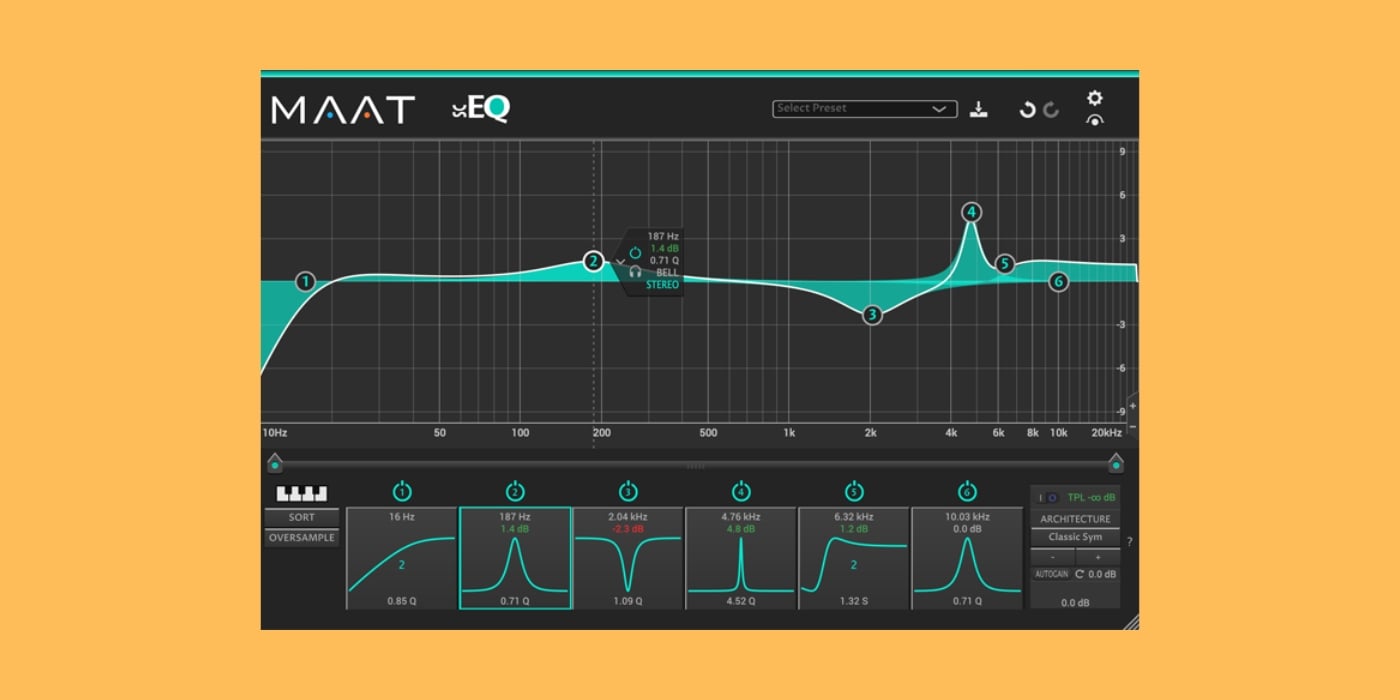Select band node 1 on the graph
The height and width of the screenshot is (700, 1400).
(x=306, y=282)
